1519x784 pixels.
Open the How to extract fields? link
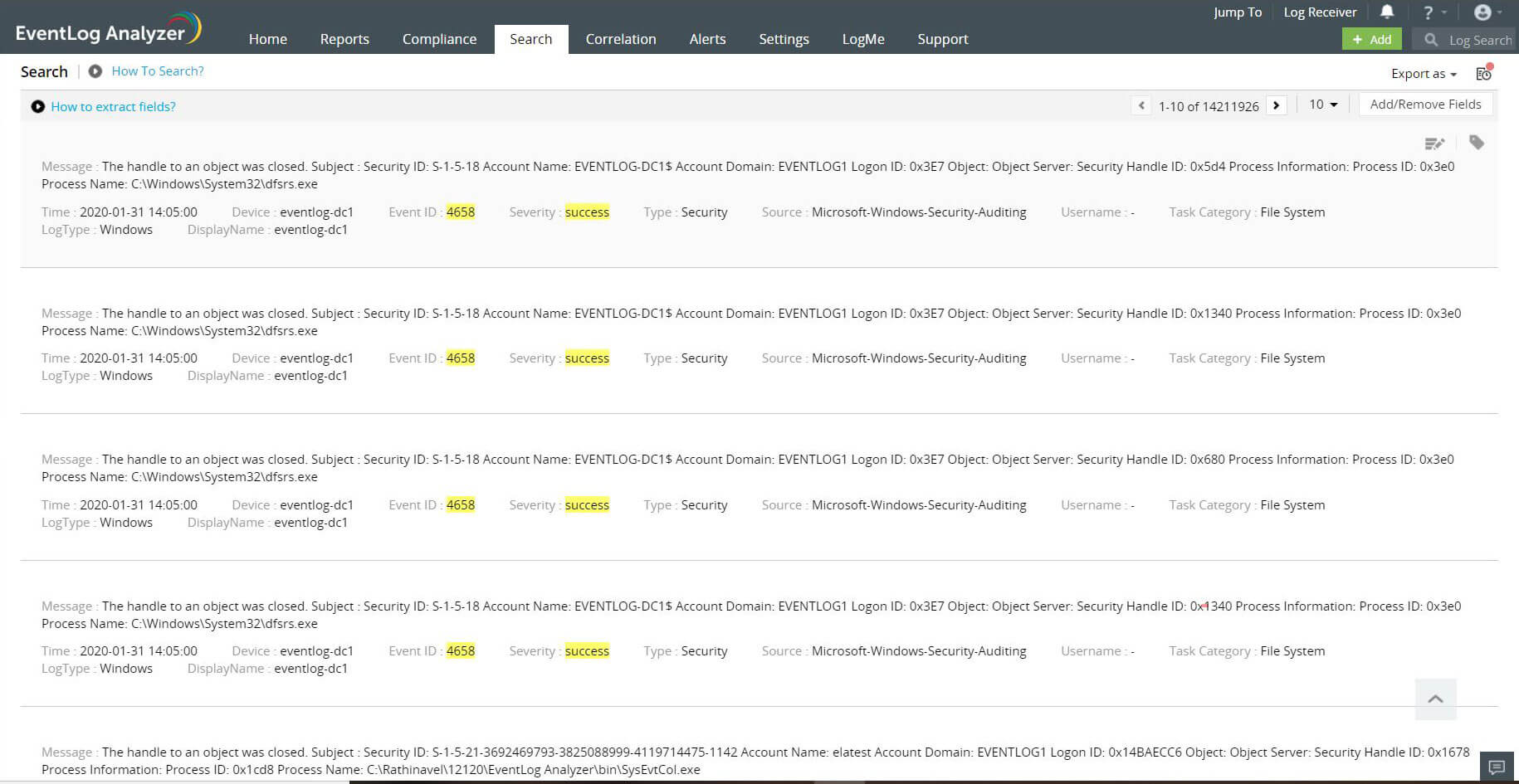[113, 106]
